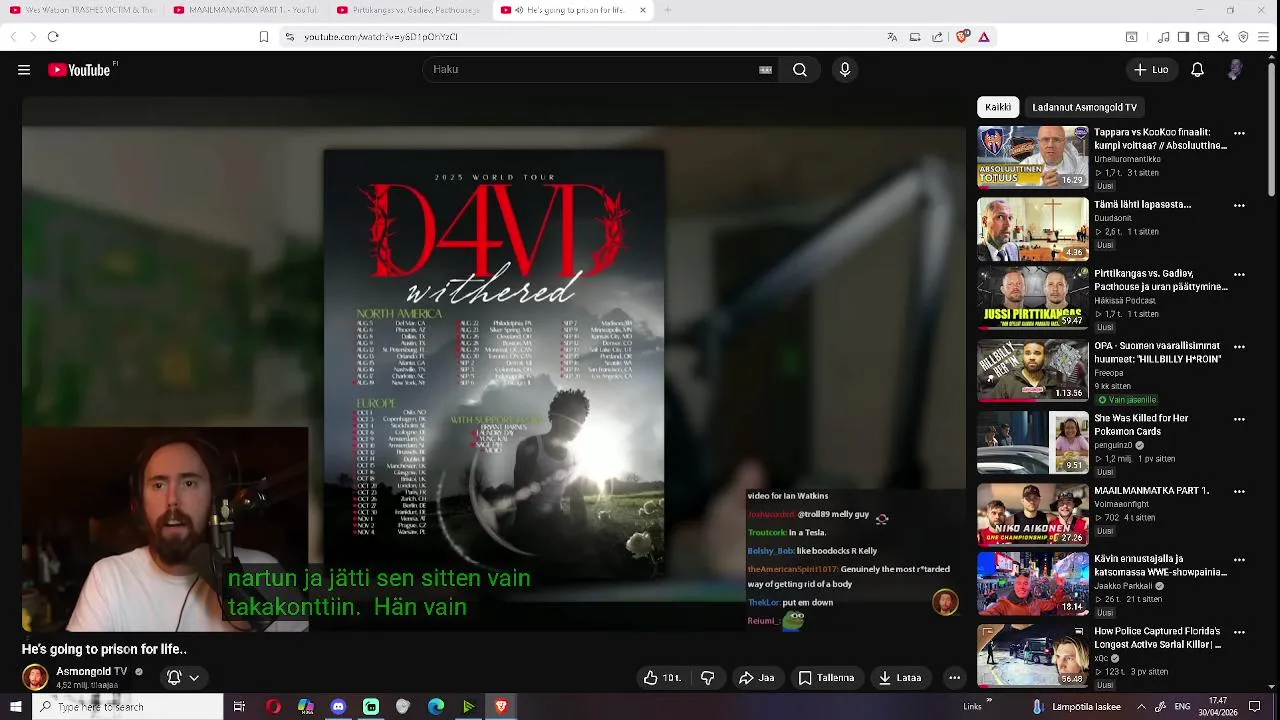The image size is (1280, 720).
Task: Open the YouTube hamburger guide menu
Action: click(24, 70)
